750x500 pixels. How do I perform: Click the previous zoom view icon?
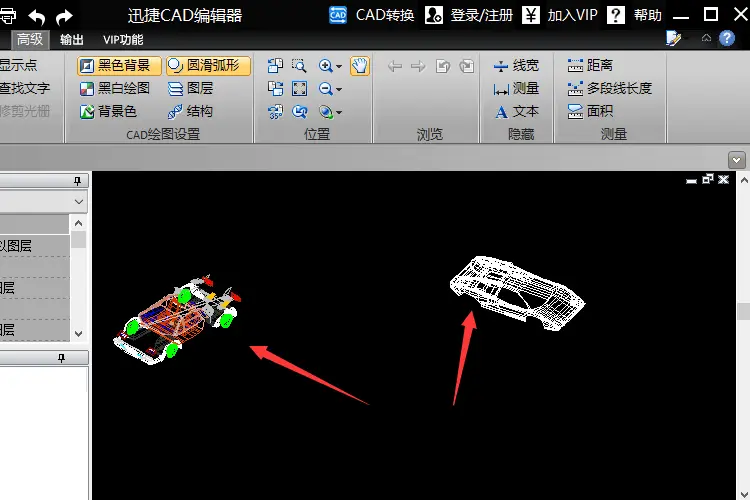pyautogui.click(x=299, y=111)
